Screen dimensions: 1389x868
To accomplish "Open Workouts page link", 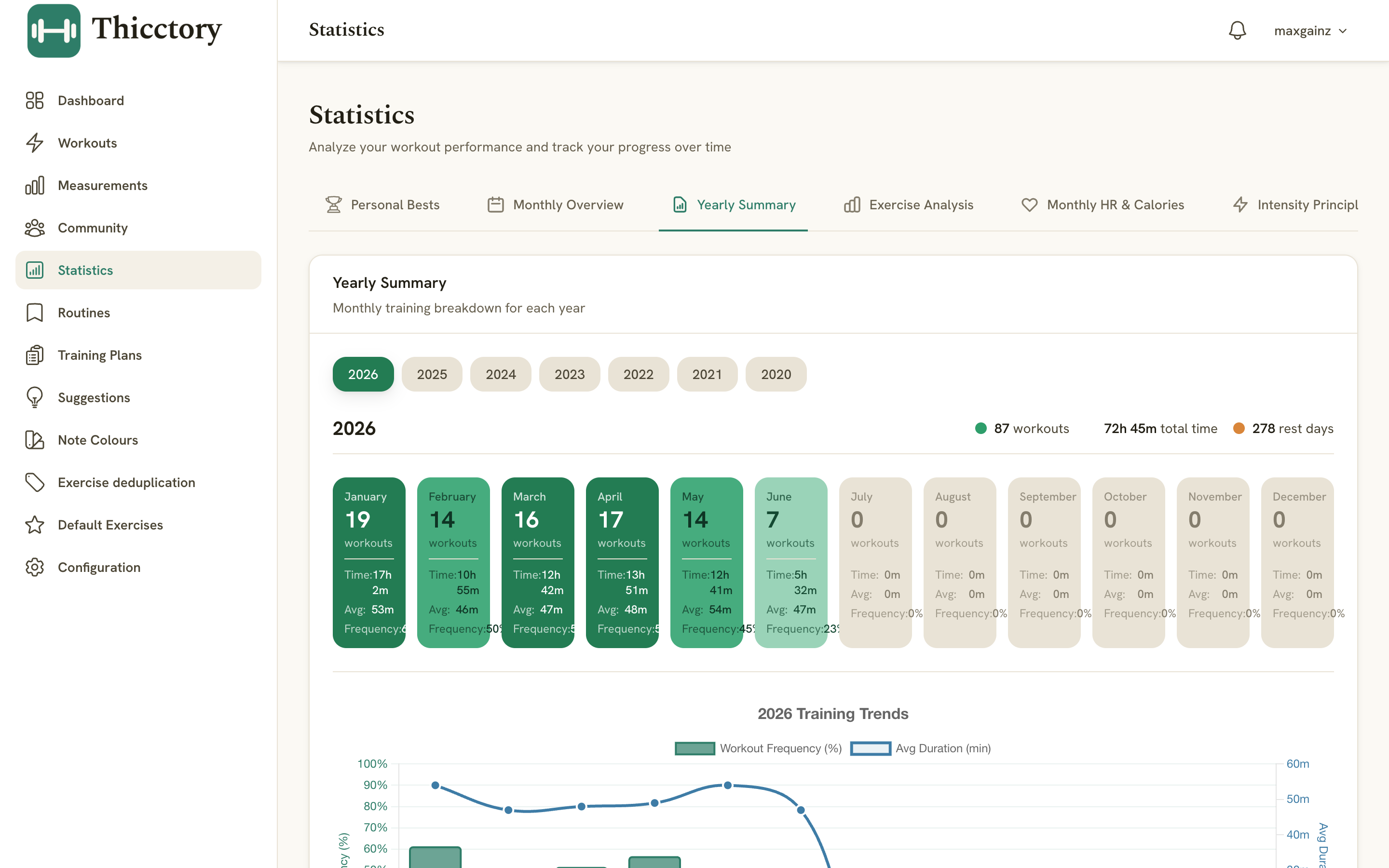I will [138, 143].
